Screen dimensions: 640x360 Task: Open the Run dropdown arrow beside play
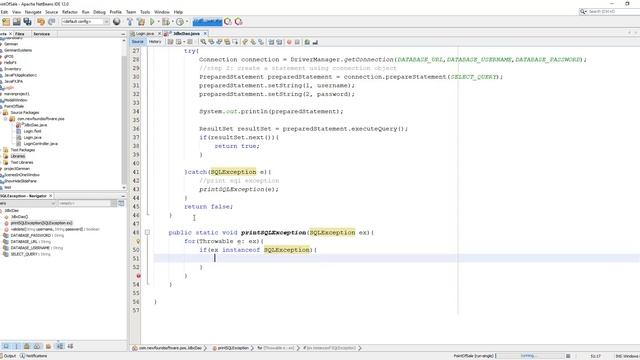click(158, 22)
